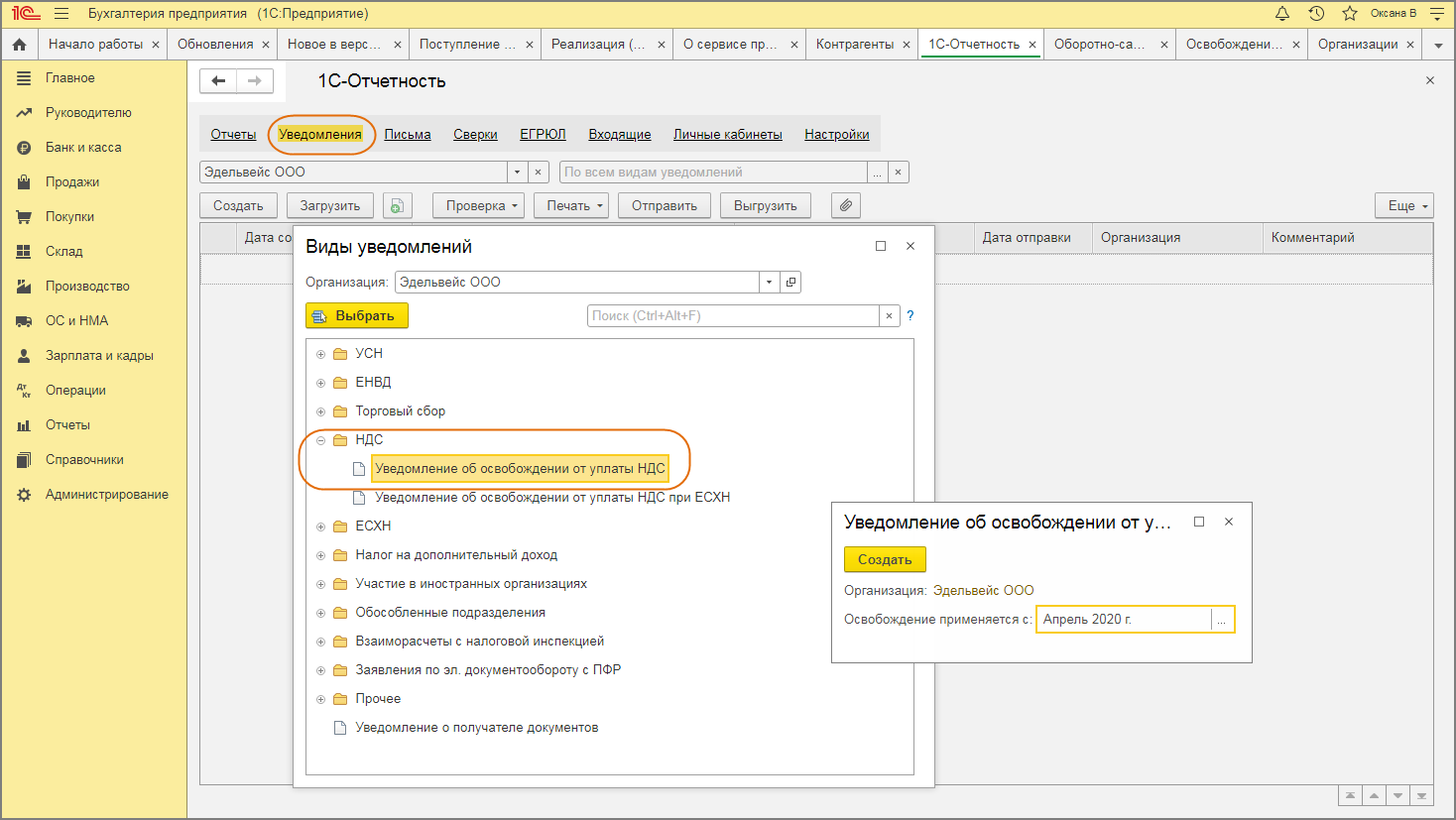Click the Освобождение применяется с date field
Screen dimensions: 1456x820
[1124, 620]
